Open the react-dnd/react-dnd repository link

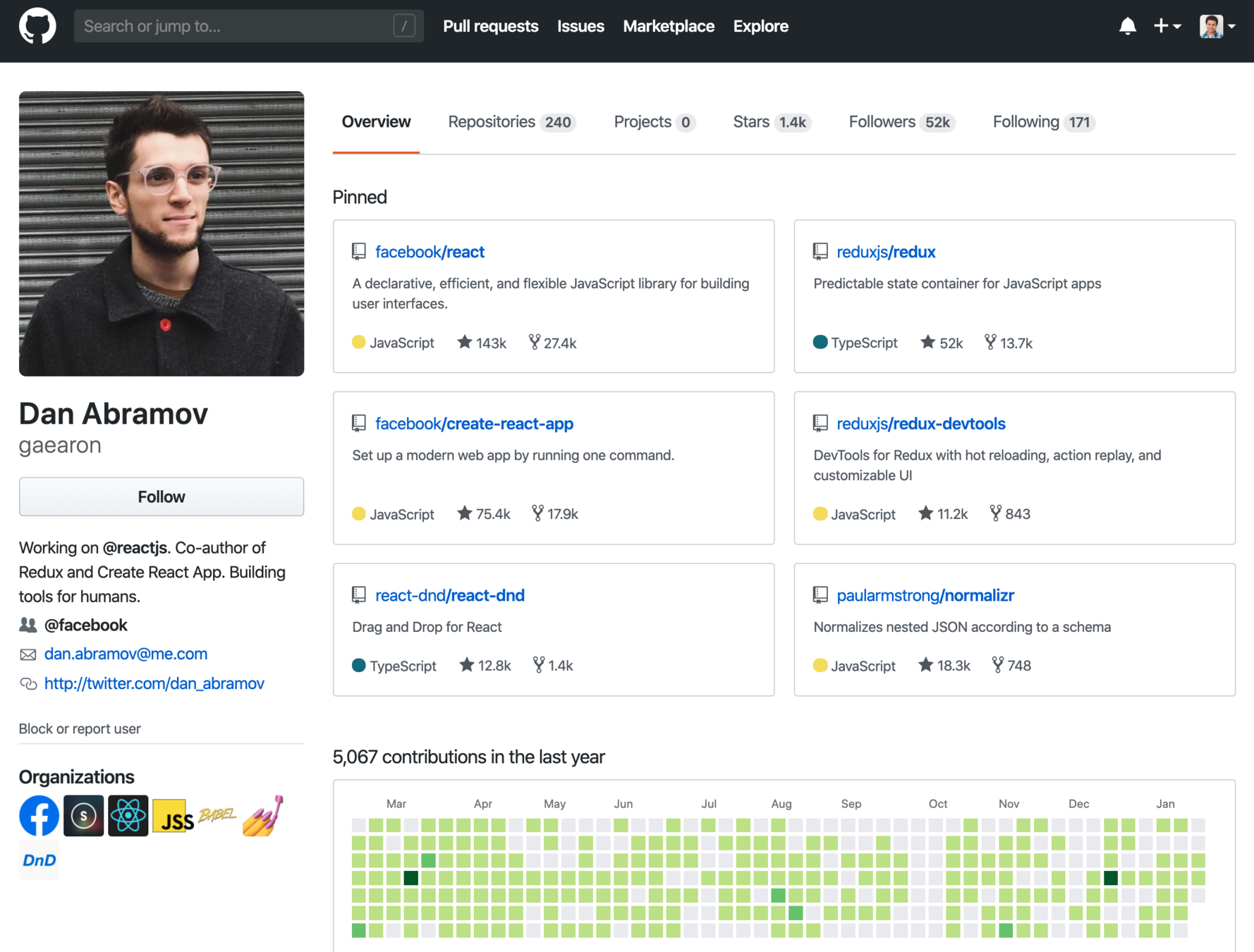[x=450, y=595]
